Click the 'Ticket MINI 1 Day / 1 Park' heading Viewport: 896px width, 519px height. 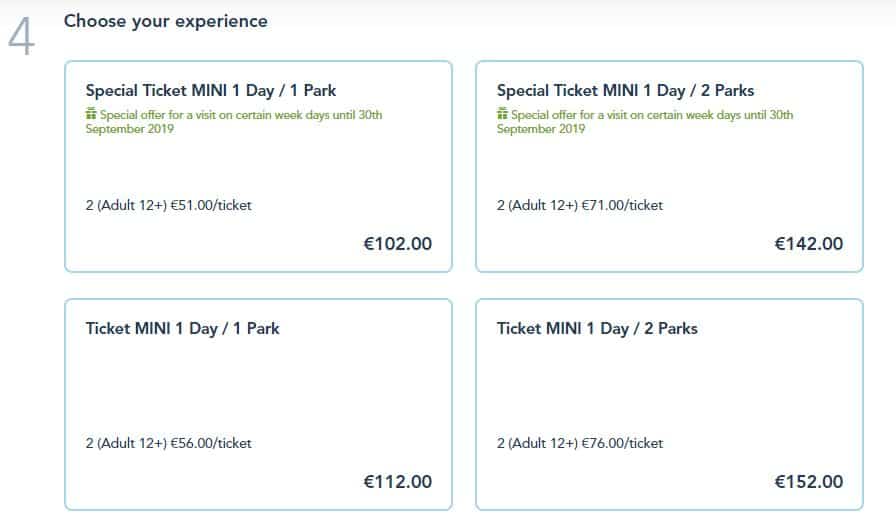click(182, 329)
